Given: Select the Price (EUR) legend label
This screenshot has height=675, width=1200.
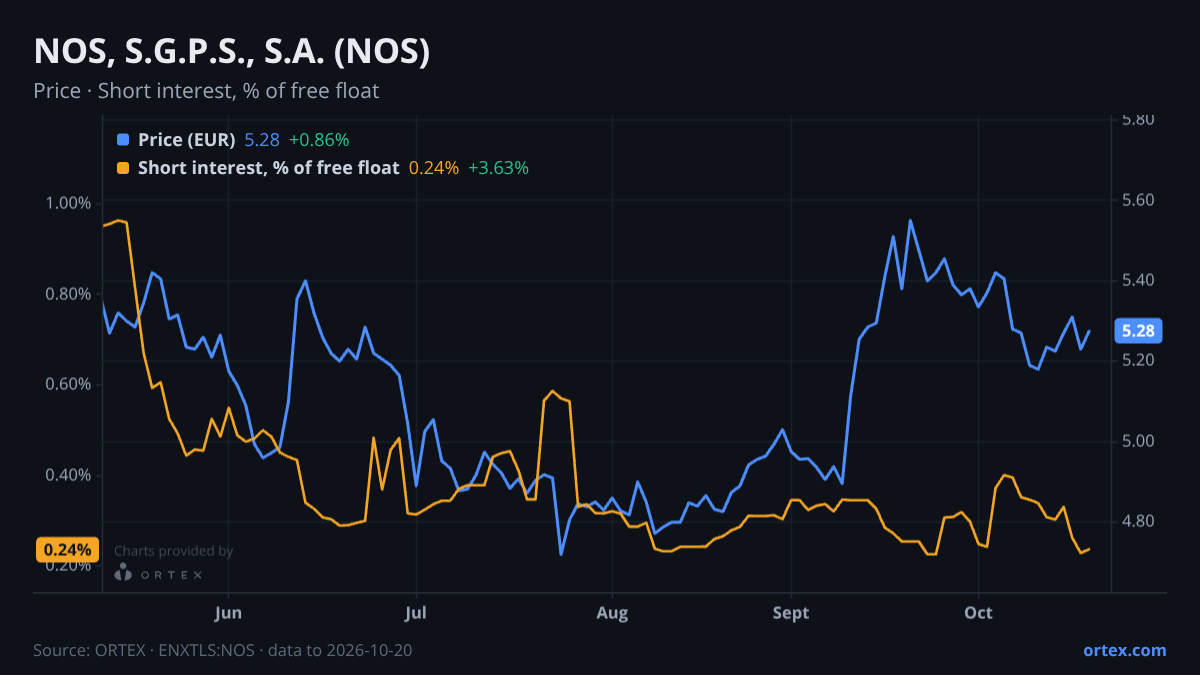Looking at the screenshot, I should click(x=186, y=140).
